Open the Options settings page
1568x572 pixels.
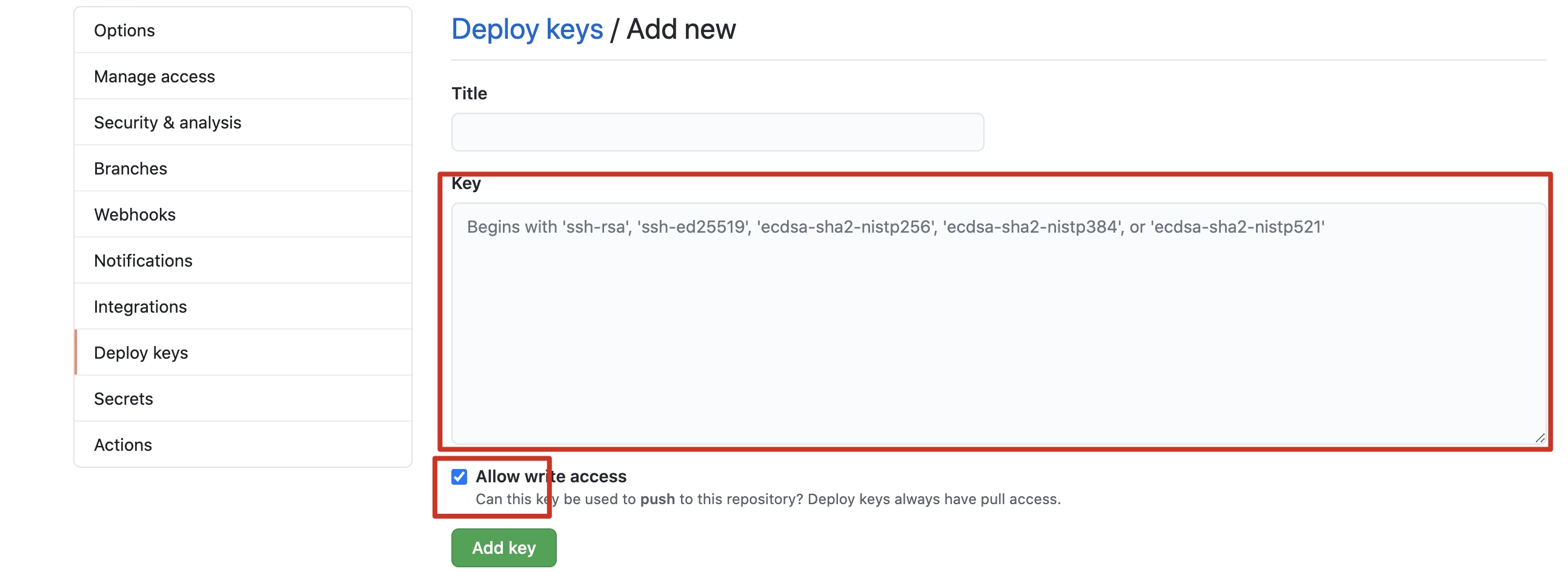(x=124, y=30)
